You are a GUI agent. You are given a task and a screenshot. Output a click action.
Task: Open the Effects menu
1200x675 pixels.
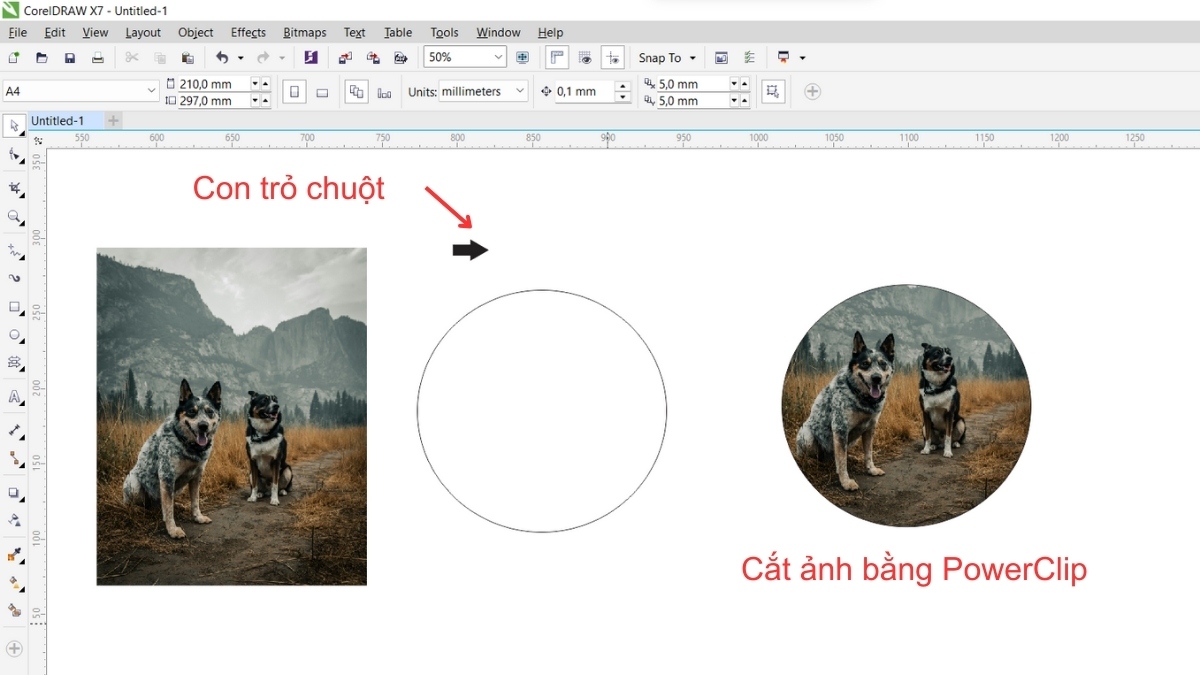pyautogui.click(x=249, y=32)
